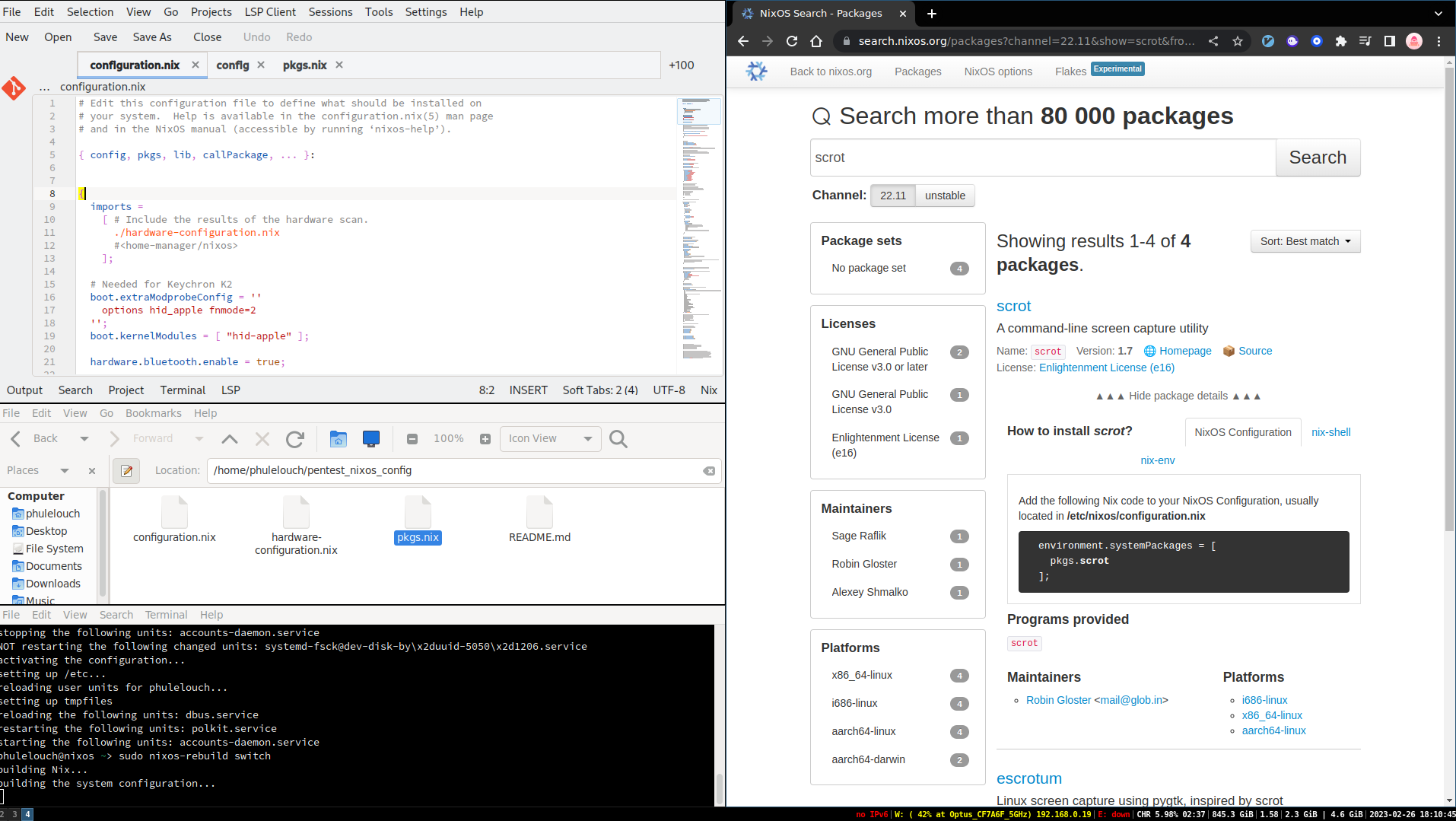Select the unstable channel

coord(945,196)
